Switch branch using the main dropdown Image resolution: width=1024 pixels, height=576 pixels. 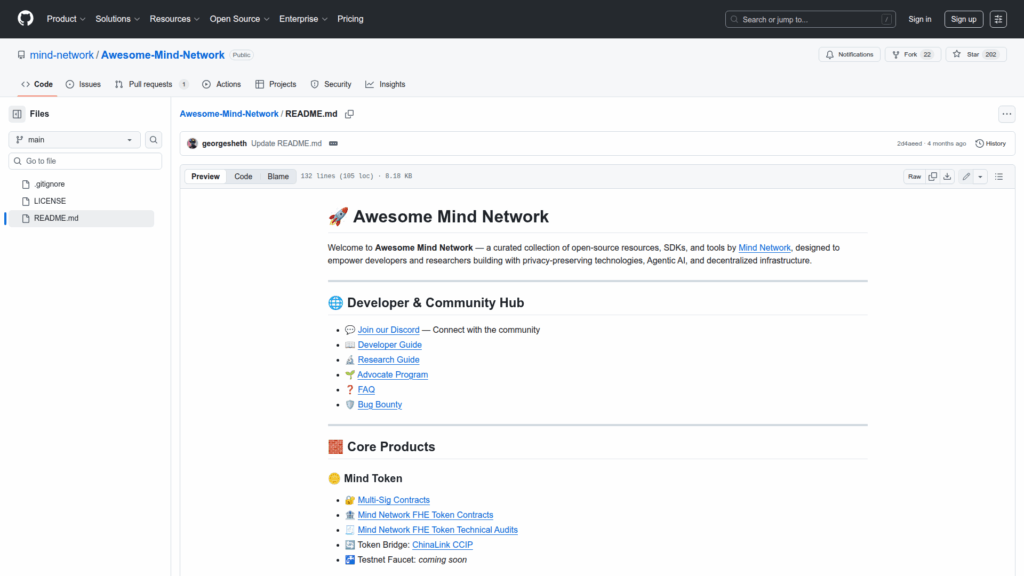(74, 140)
